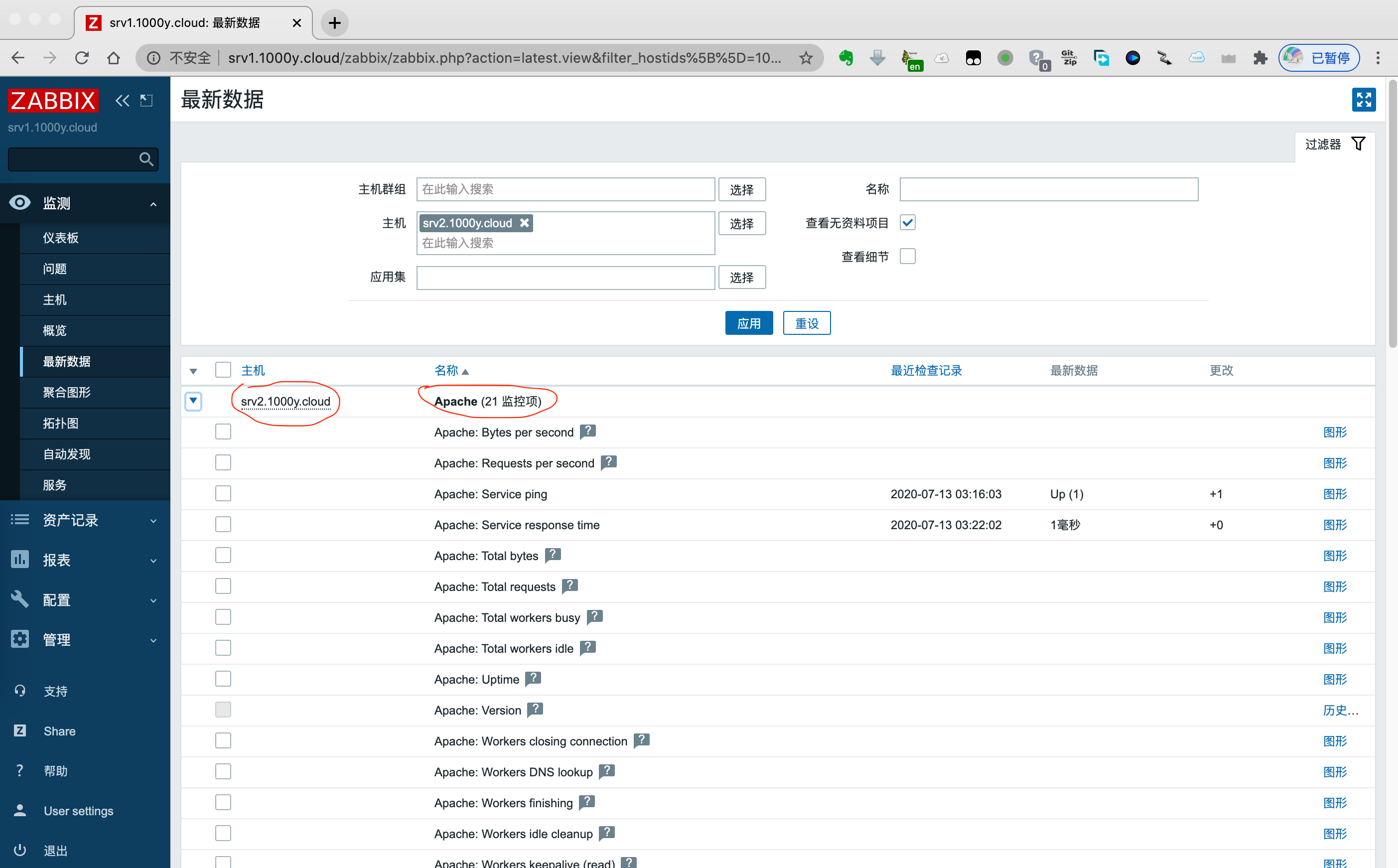Screen dimensions: 1398x868
Task: Click 选择 next to 主机群组
Action: click(x=742, y=189)
